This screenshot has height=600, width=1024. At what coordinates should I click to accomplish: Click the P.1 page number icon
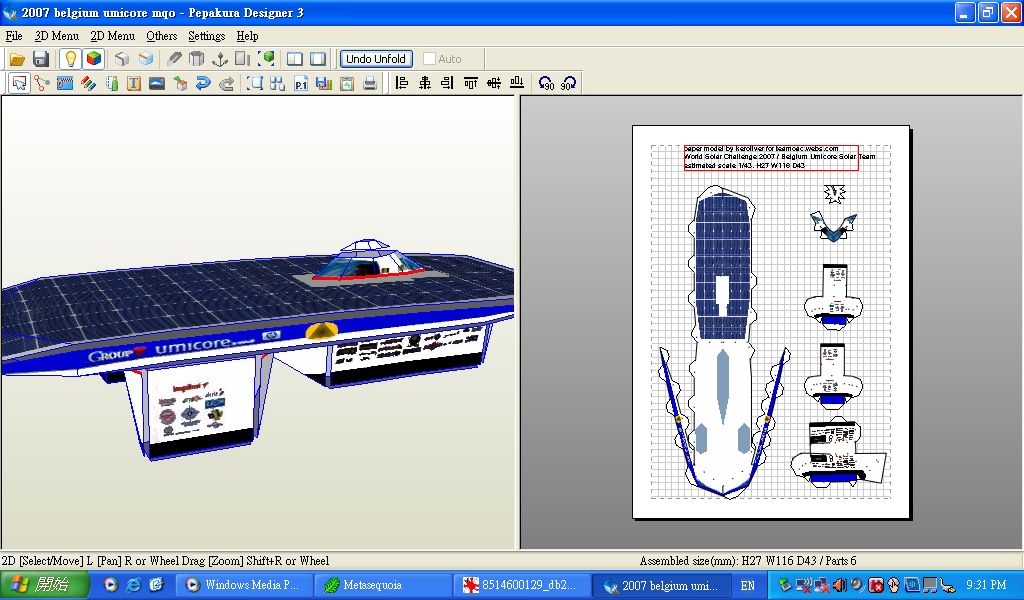(300, 84)
